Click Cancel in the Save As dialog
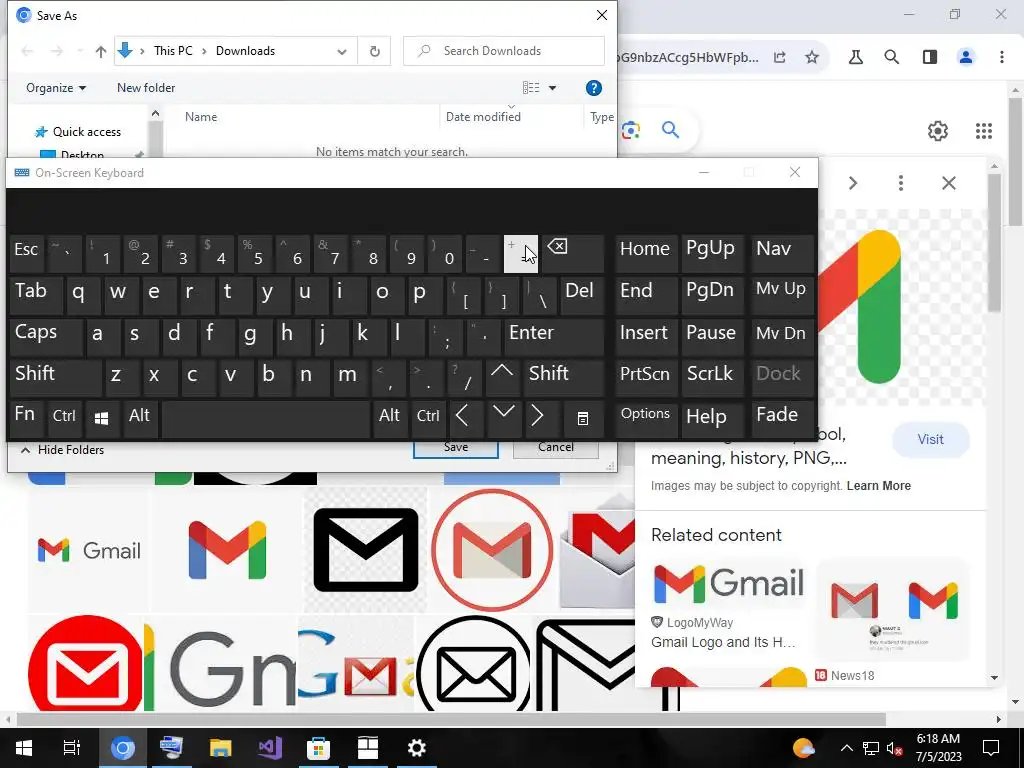Image resolution: width=1024 pixels, height=768 pixels. tap(556, 448)
